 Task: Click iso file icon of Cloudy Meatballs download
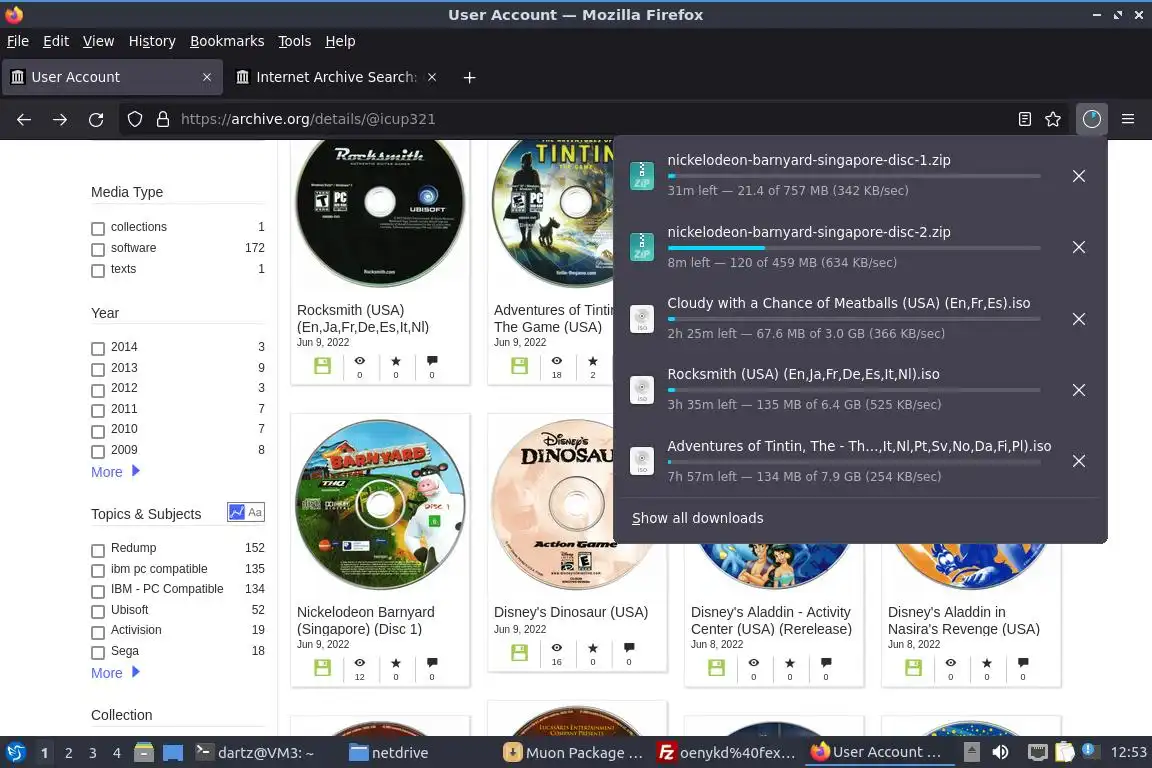click(x=642, y=319)
